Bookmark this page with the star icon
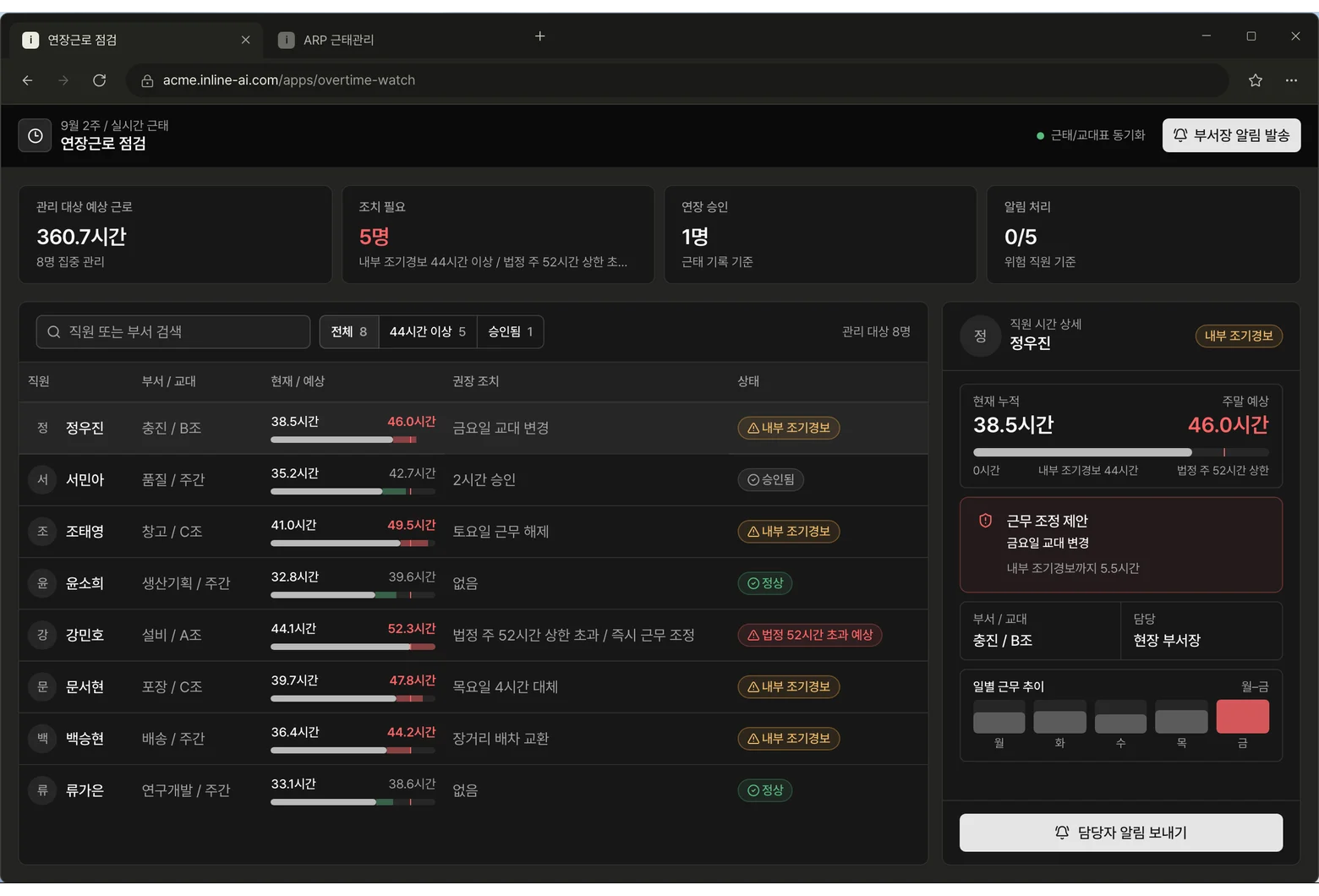 point(1256,80)
